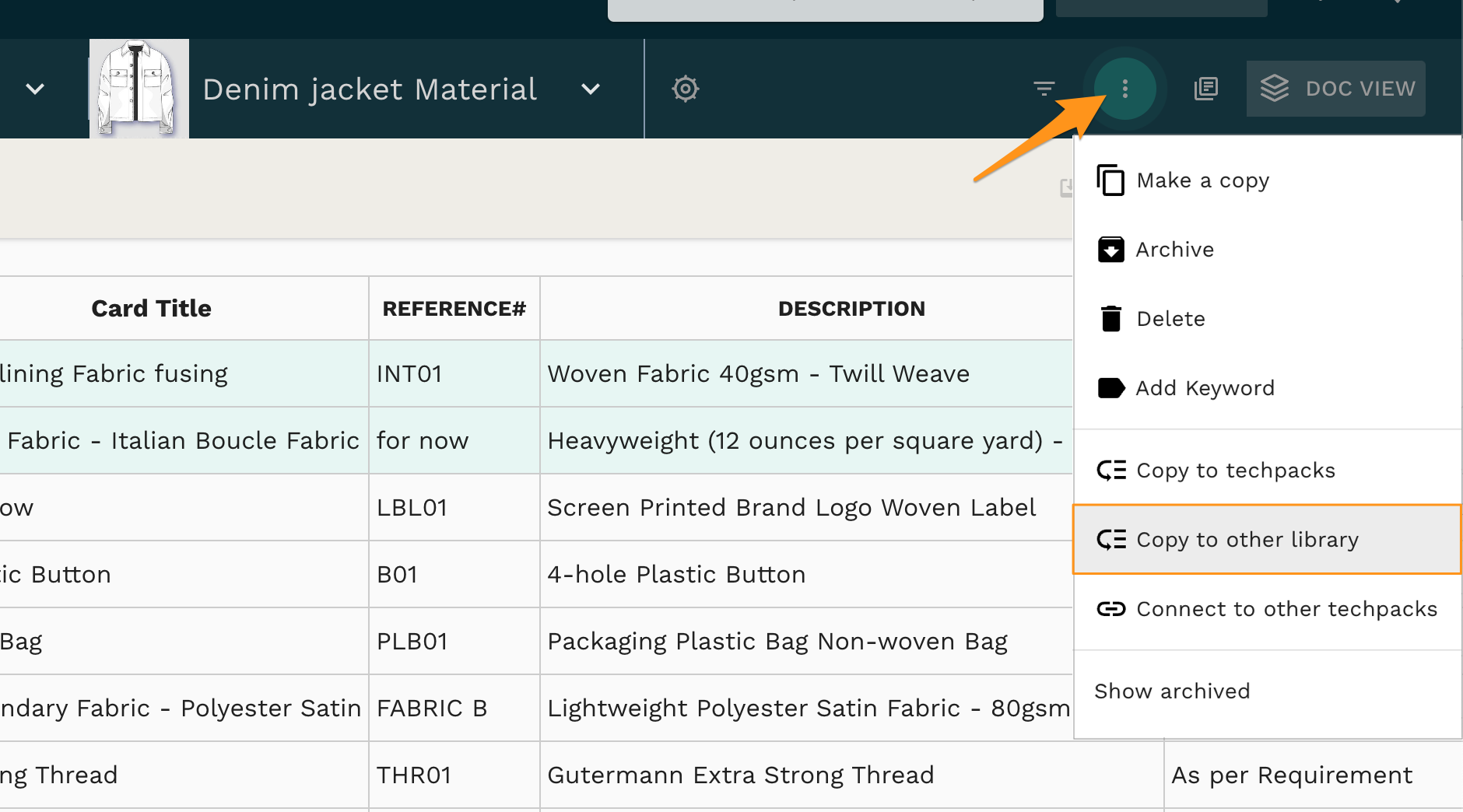1463x812 pixels.
Task: Expand the Denim jacket Material dropdown
Action: coord(591,89)
